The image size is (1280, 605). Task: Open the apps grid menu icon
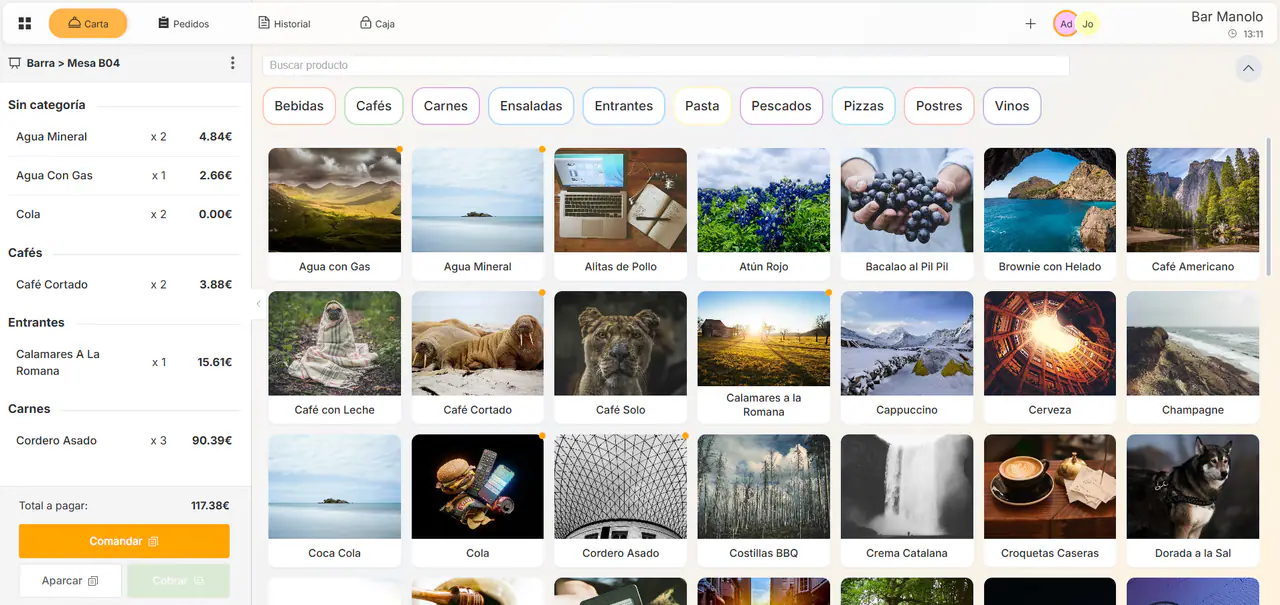25,23
